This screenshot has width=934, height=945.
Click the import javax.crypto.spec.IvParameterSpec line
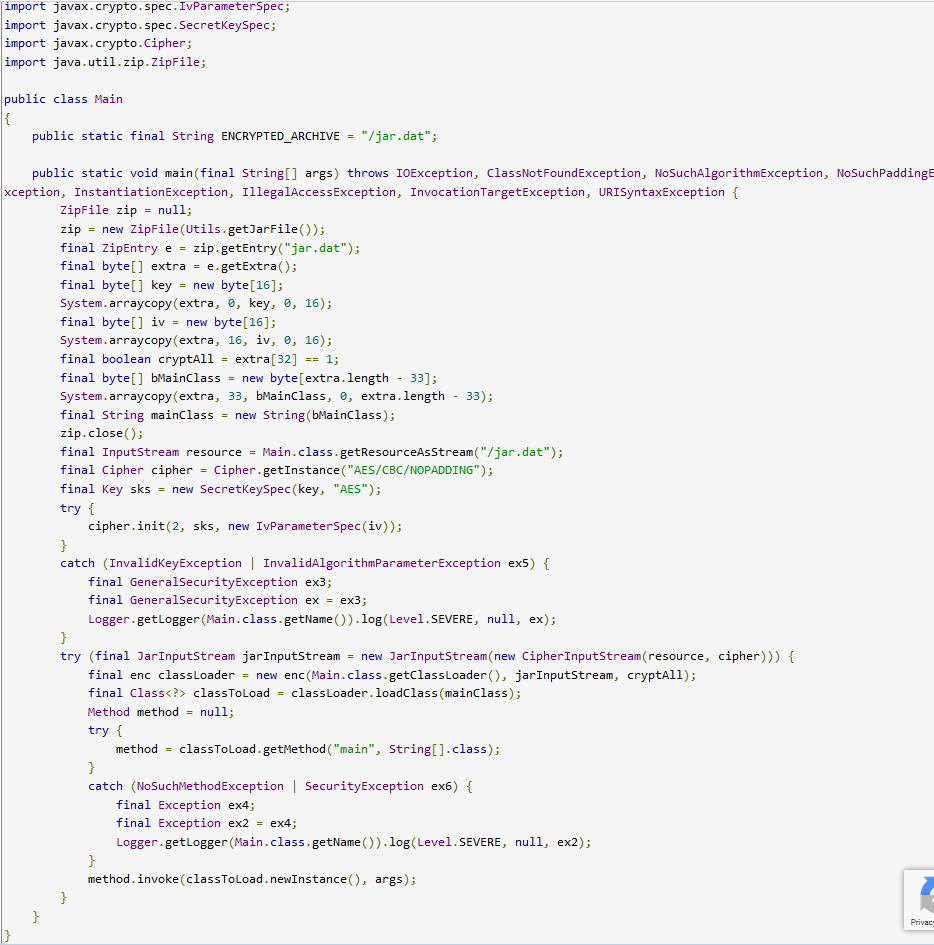coord(147,7)
